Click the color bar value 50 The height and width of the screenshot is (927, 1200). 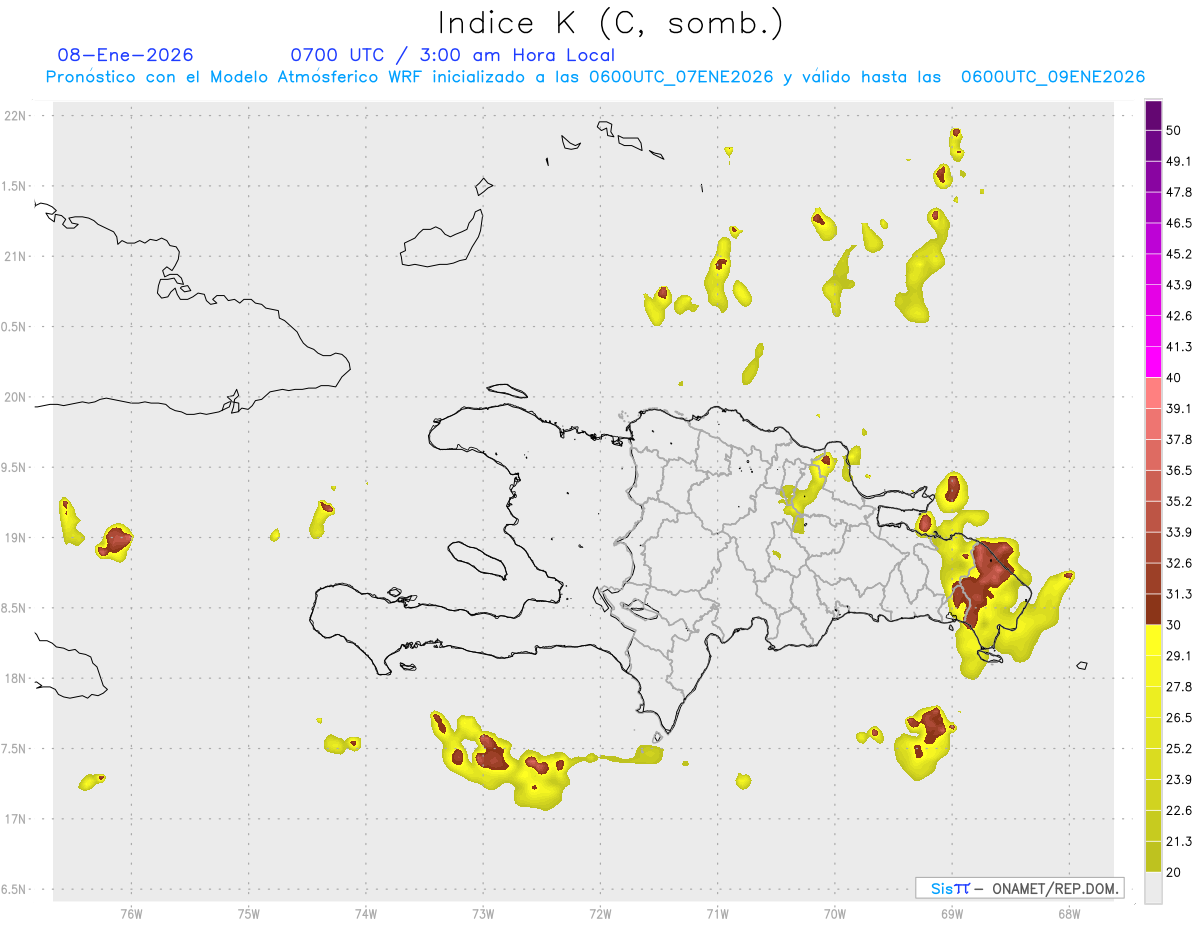coord(1174,130)
